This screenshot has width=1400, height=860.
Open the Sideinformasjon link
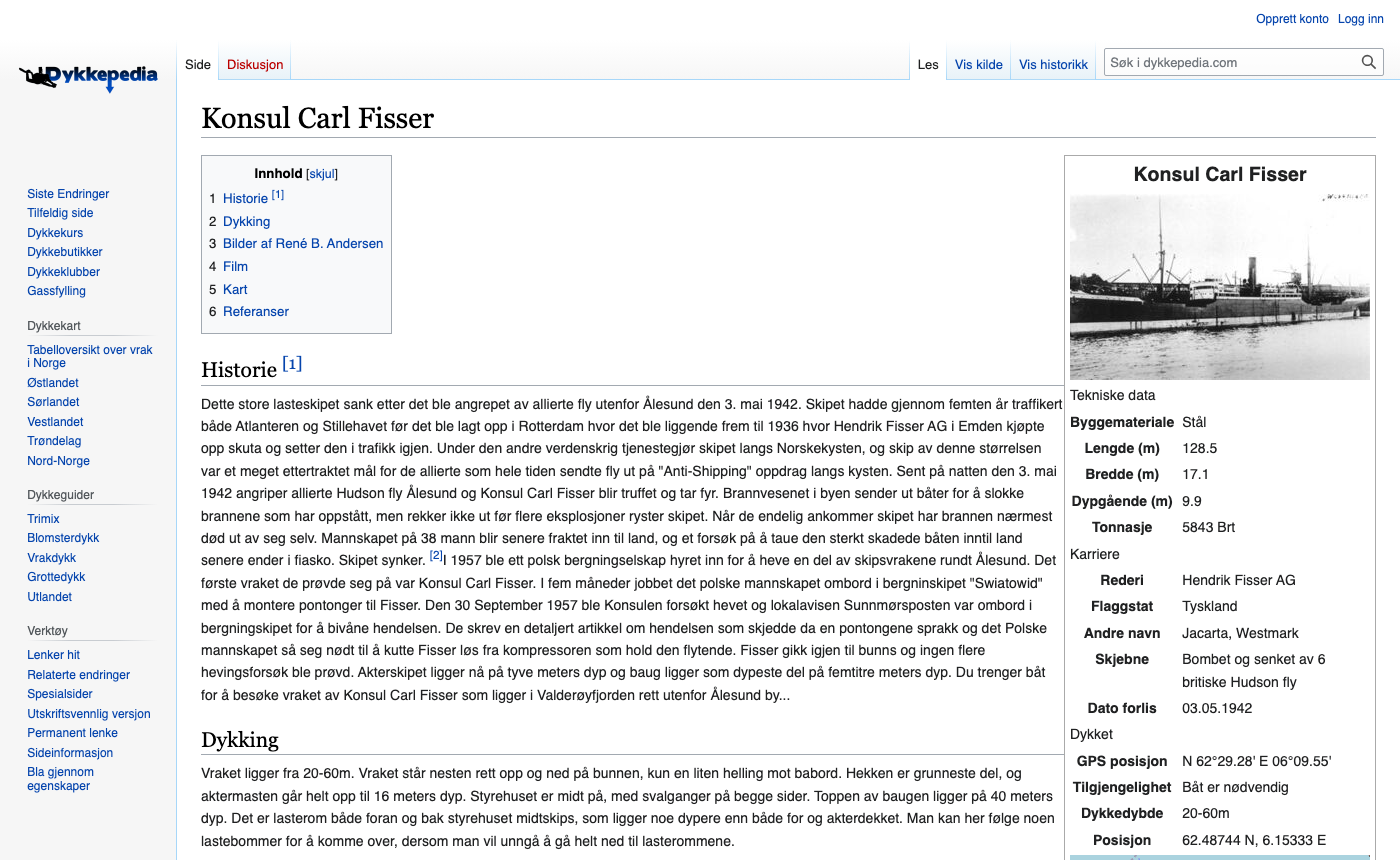point(70,753)
